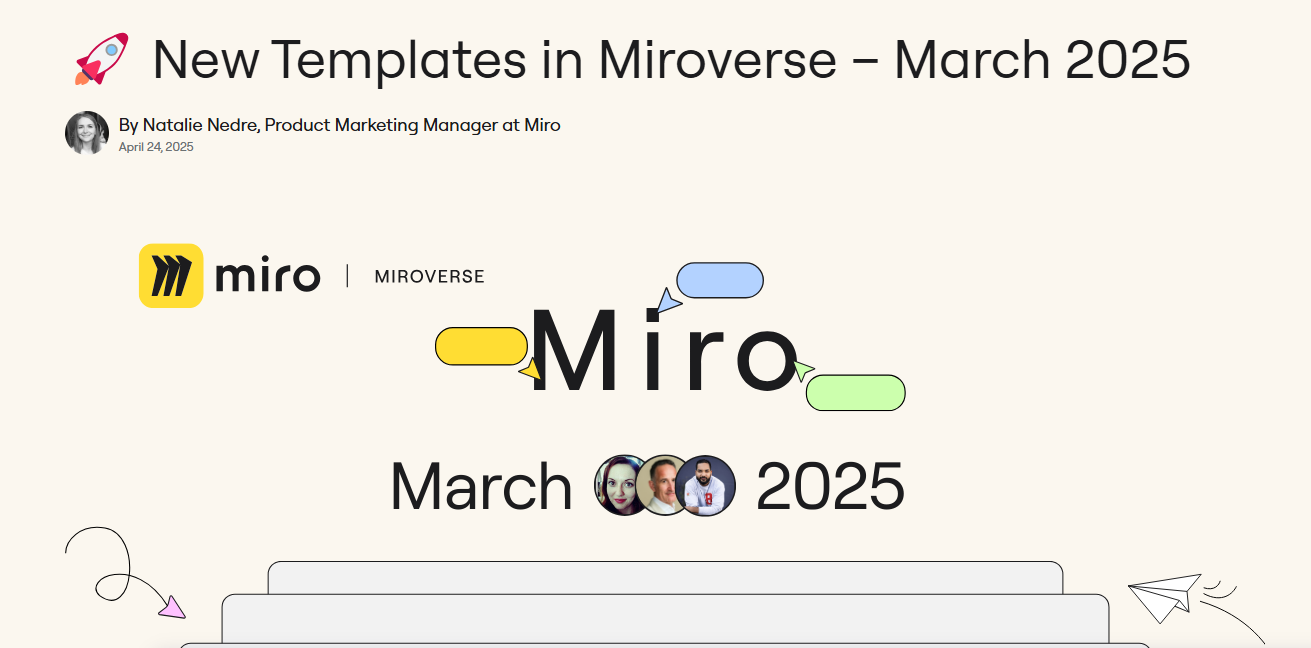Click the April 24, 2025 publish date
Image resolution: width=1311 pixels, height=648 pixels.
pos(156,147)
